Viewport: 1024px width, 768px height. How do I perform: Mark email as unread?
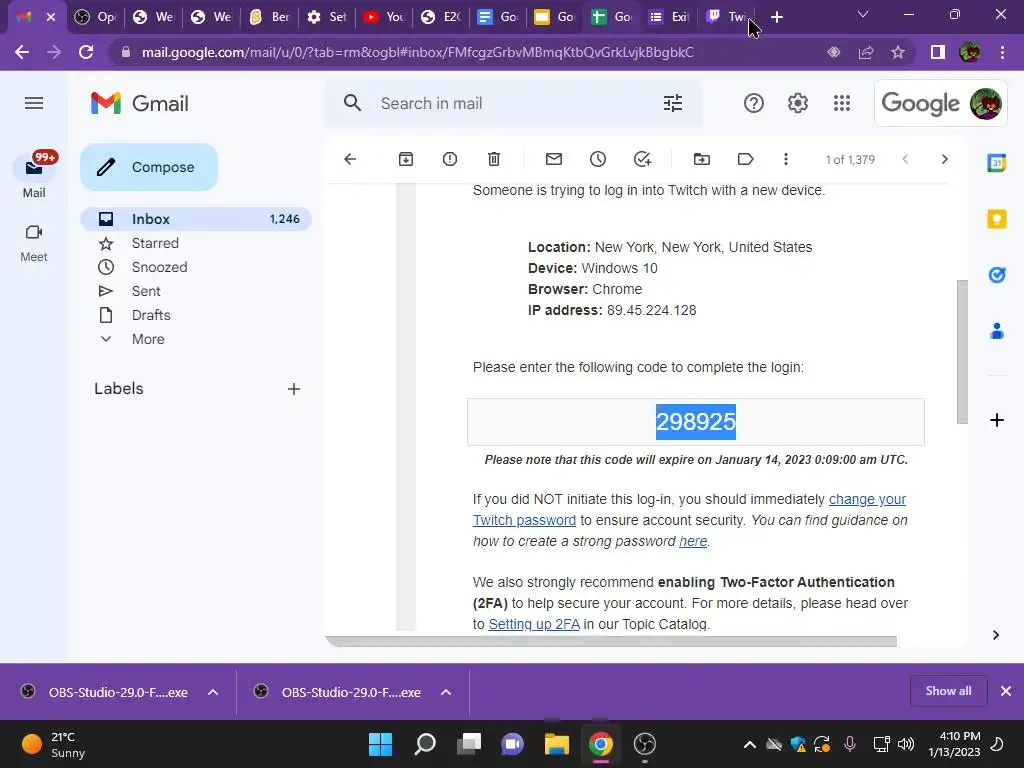click(x=554, y=159)
